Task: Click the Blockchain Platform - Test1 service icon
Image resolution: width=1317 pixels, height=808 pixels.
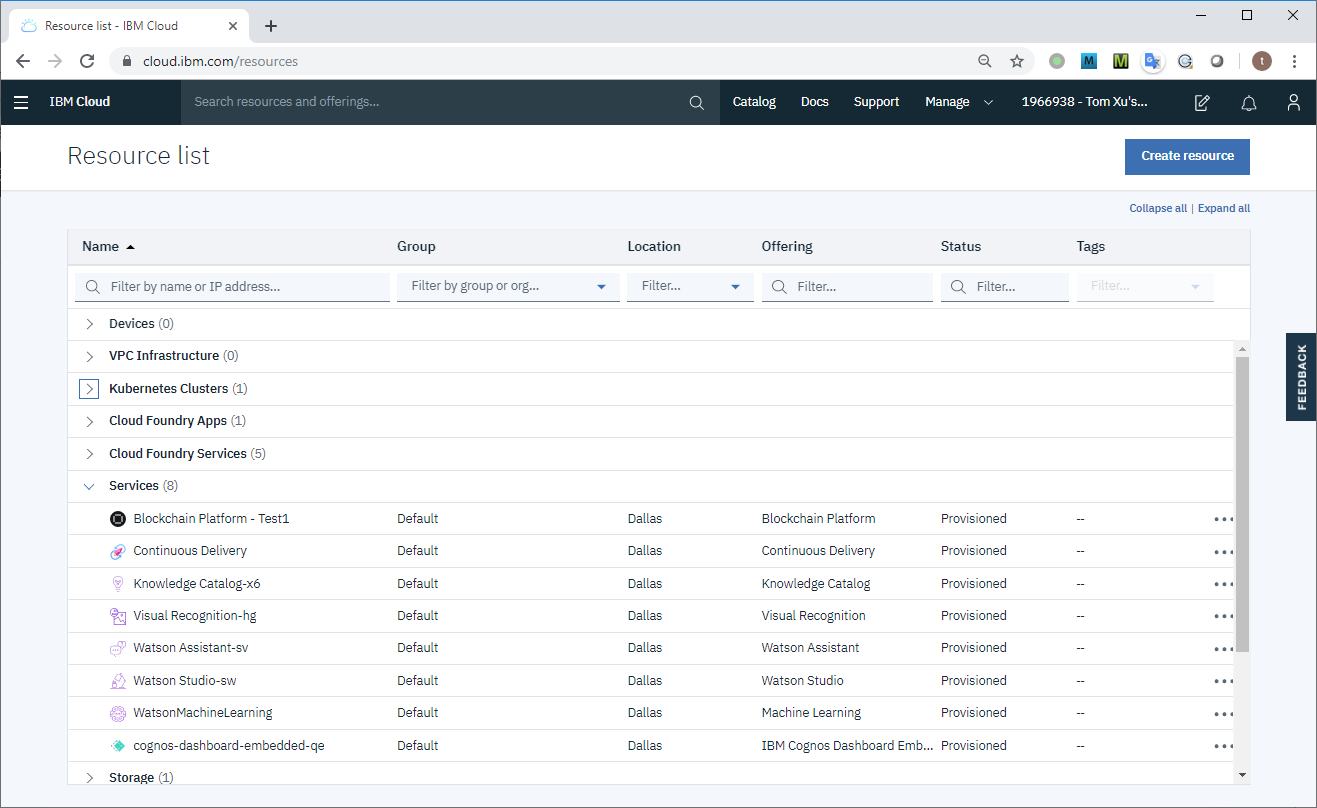Action: [117, 519]
